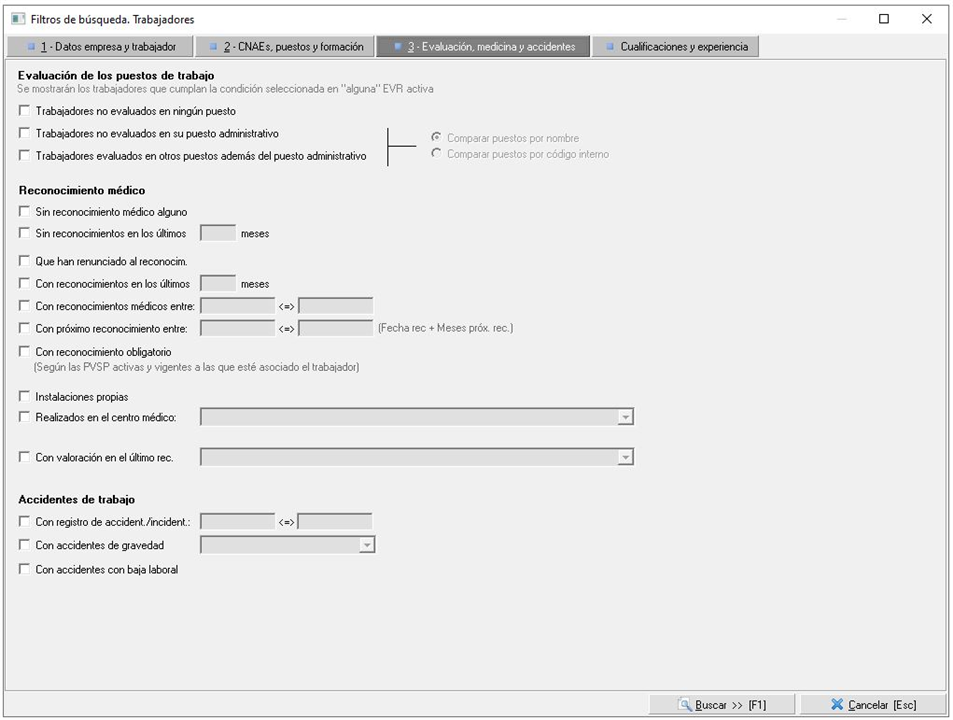
Task: Enable 'Realizados en el centro médico' checkbox
Action: pyautogui.click(x=24, y=417)
